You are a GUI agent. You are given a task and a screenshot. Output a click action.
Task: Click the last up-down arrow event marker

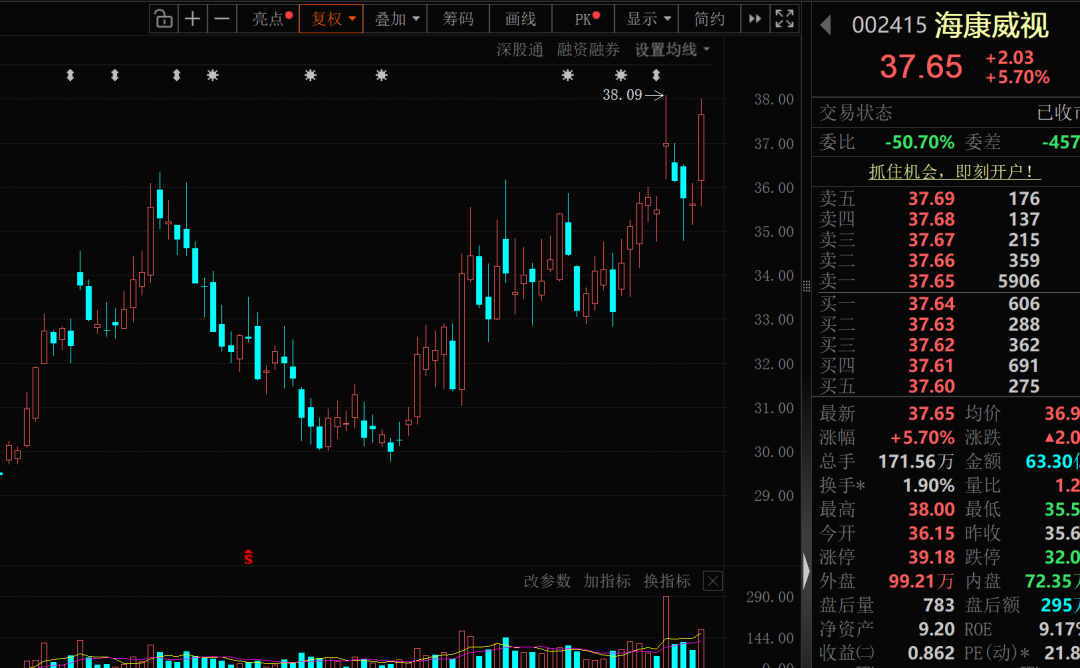656,75
